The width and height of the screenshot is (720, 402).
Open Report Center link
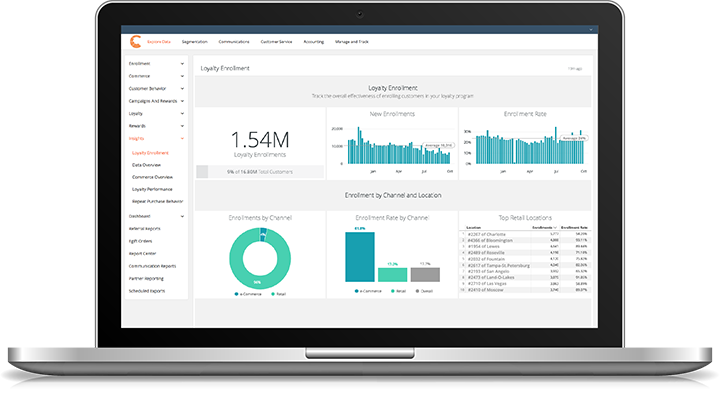(x=142, y=254)
